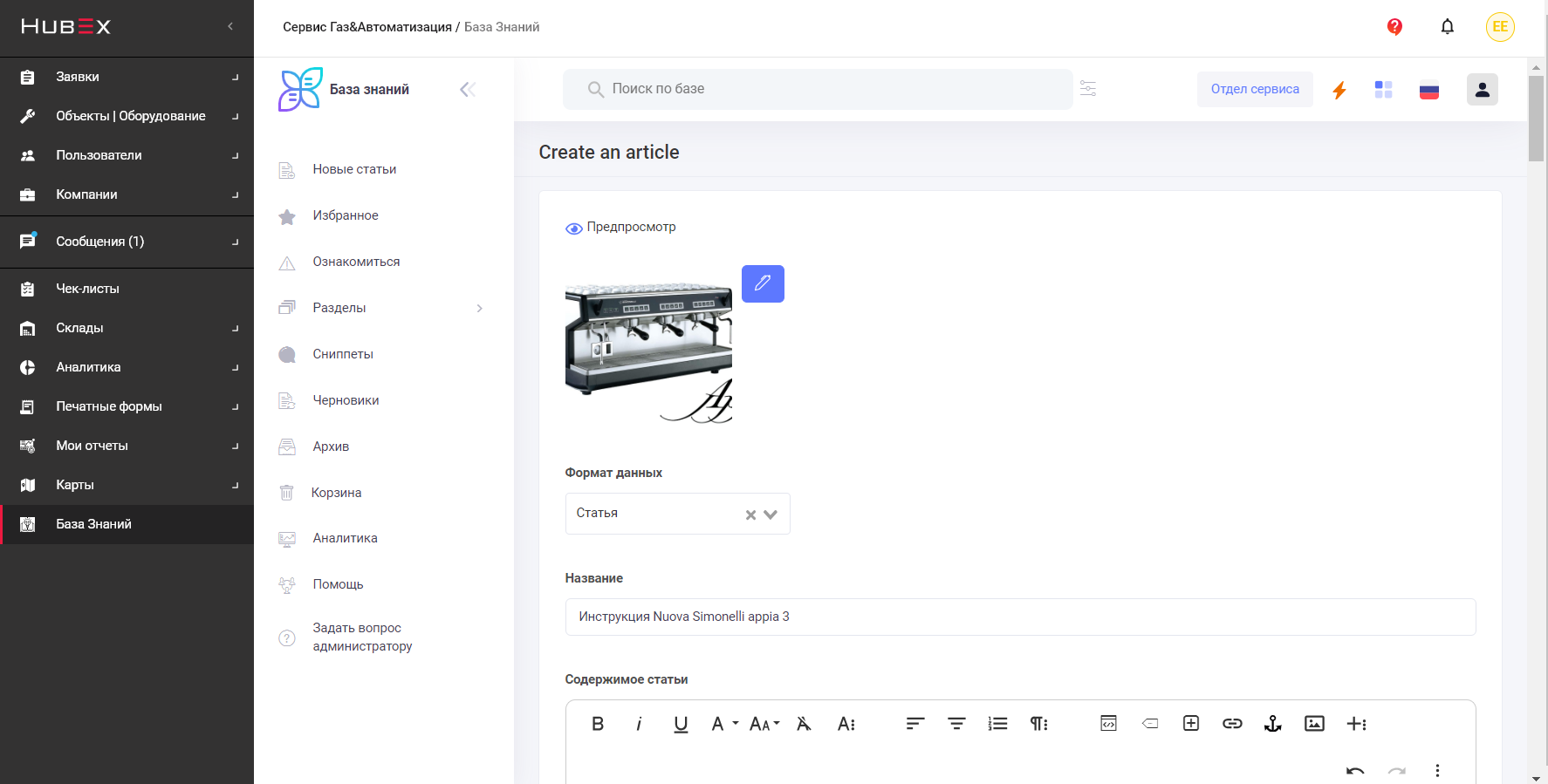Screen dimensions: 1548x784
Task: Select База Знаний in main sidebar
Action: [x=127, y=524]
